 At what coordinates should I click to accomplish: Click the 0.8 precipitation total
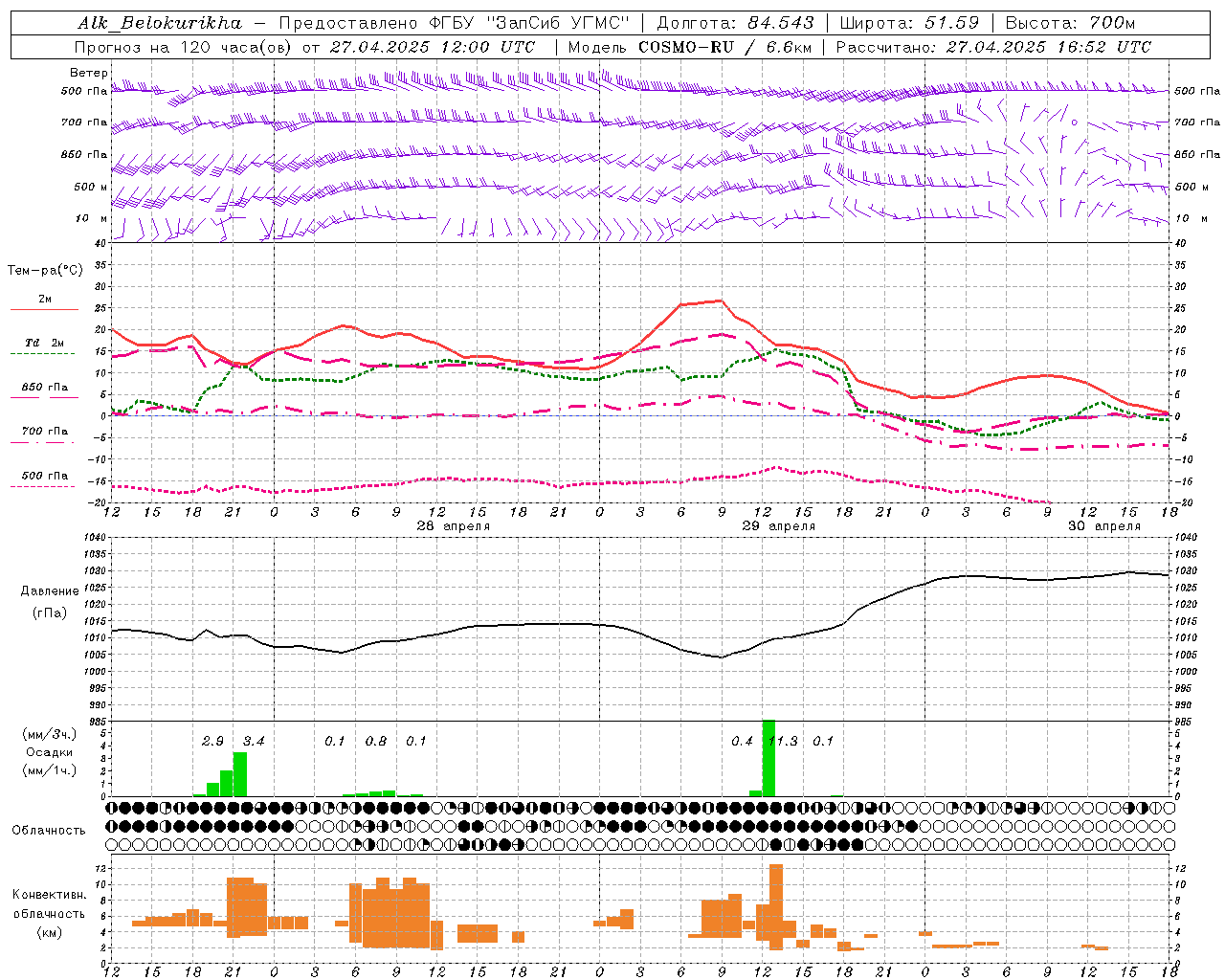[376, 741]
